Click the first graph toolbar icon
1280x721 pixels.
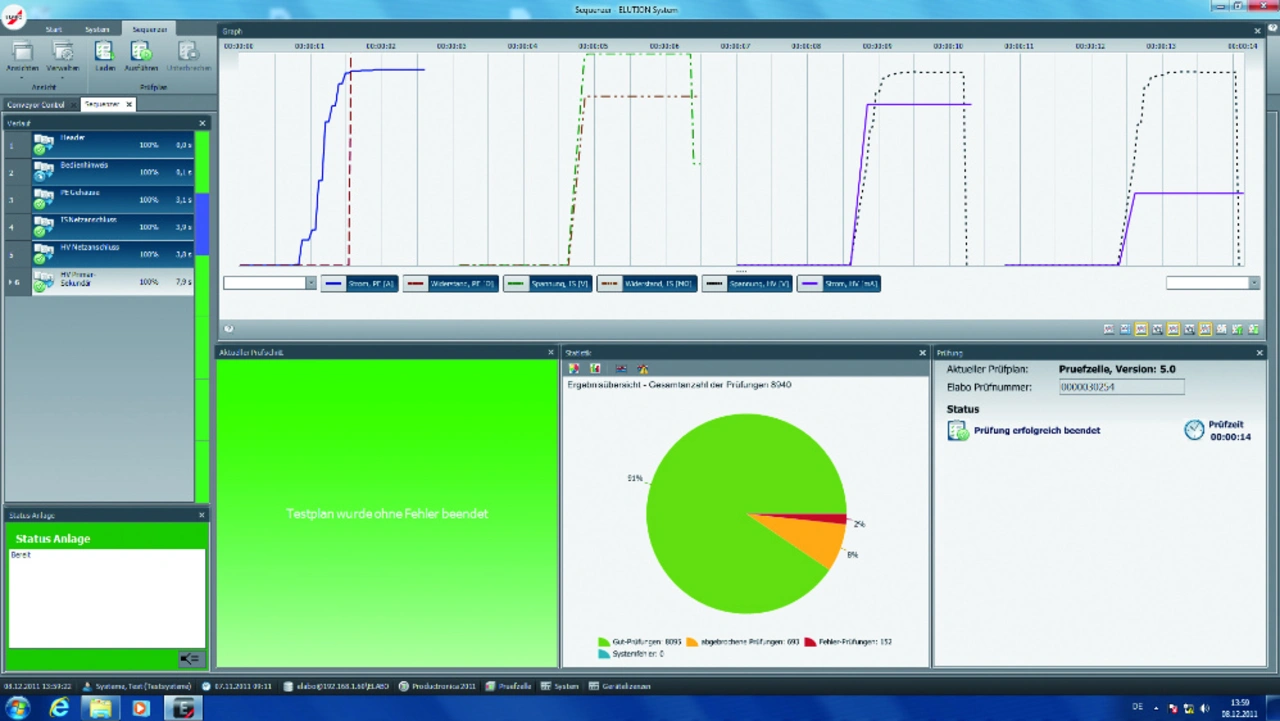tap(1109, 329)
